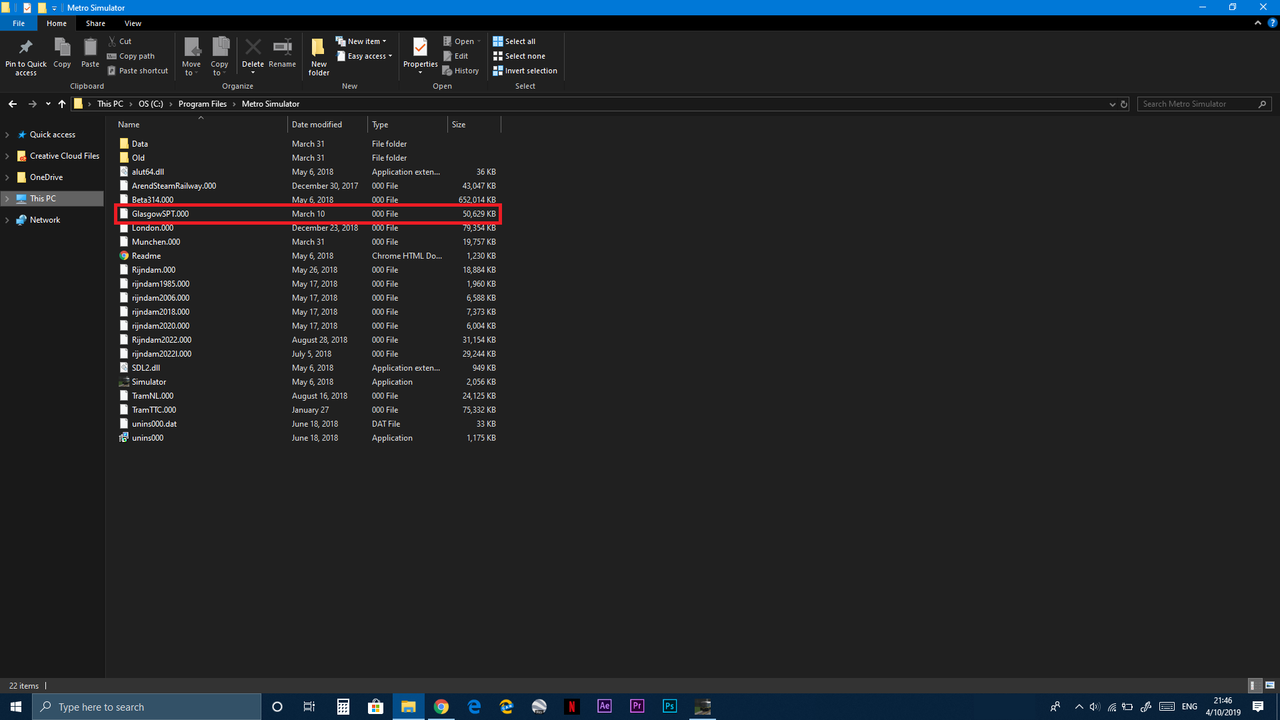This screenshot has width=1280, height=720.
Task: Select the London.000 file
Action: pyautogui.click(x=308, y=228)
